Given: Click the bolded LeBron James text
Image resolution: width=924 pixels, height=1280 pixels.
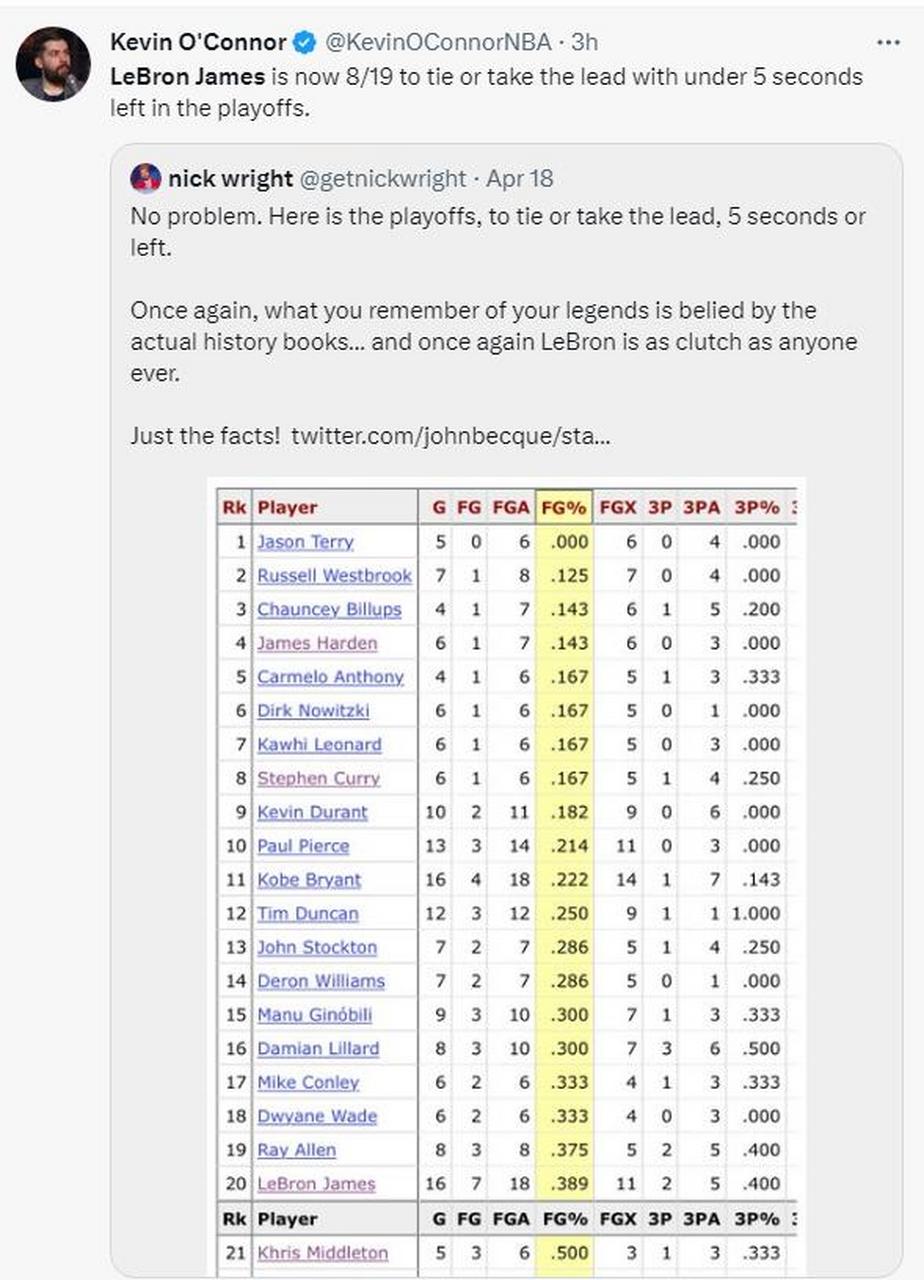Looking at the screenshot, I should coord(187,77).
